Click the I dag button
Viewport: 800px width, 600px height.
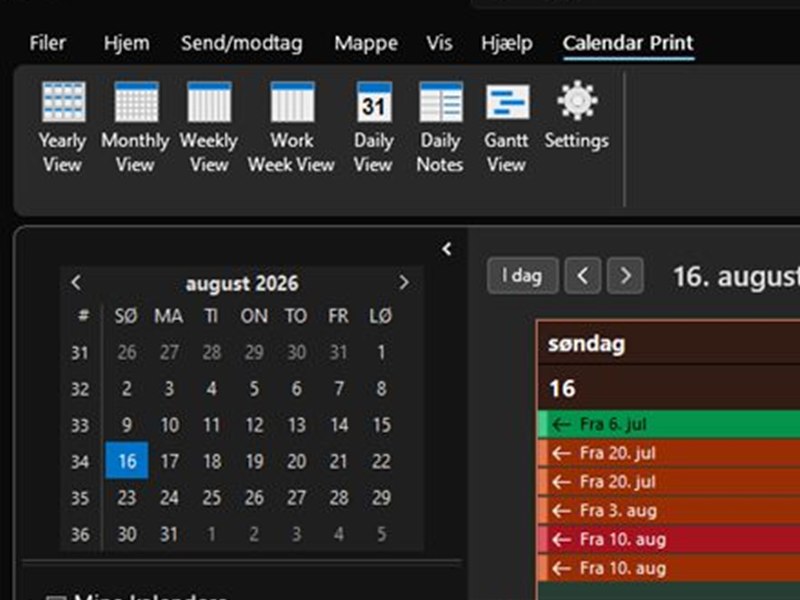(522, 276)
